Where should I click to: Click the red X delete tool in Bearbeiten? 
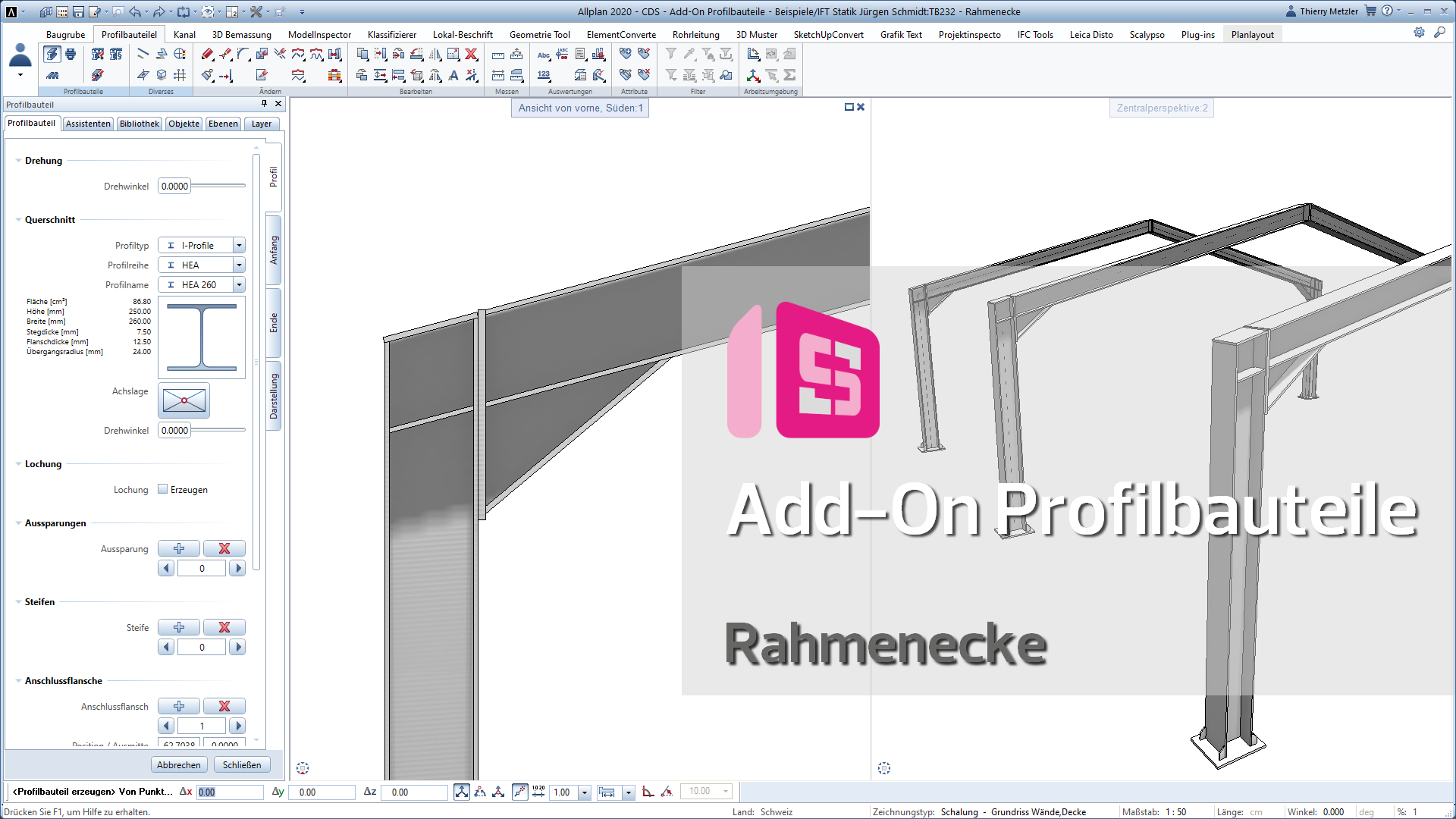[472, 55]
